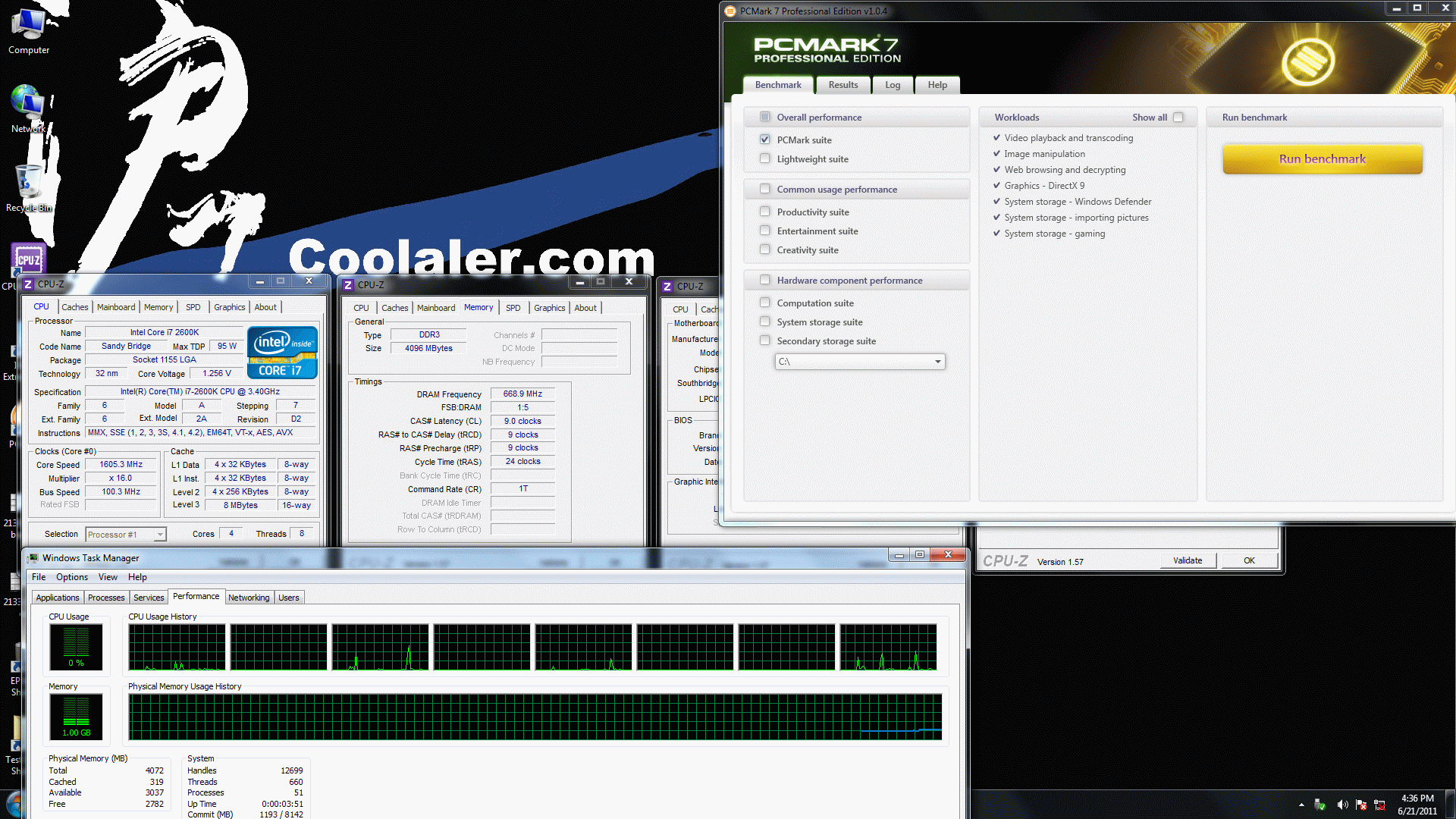Click the PCMark 7 title bar icon

point(730,11)
